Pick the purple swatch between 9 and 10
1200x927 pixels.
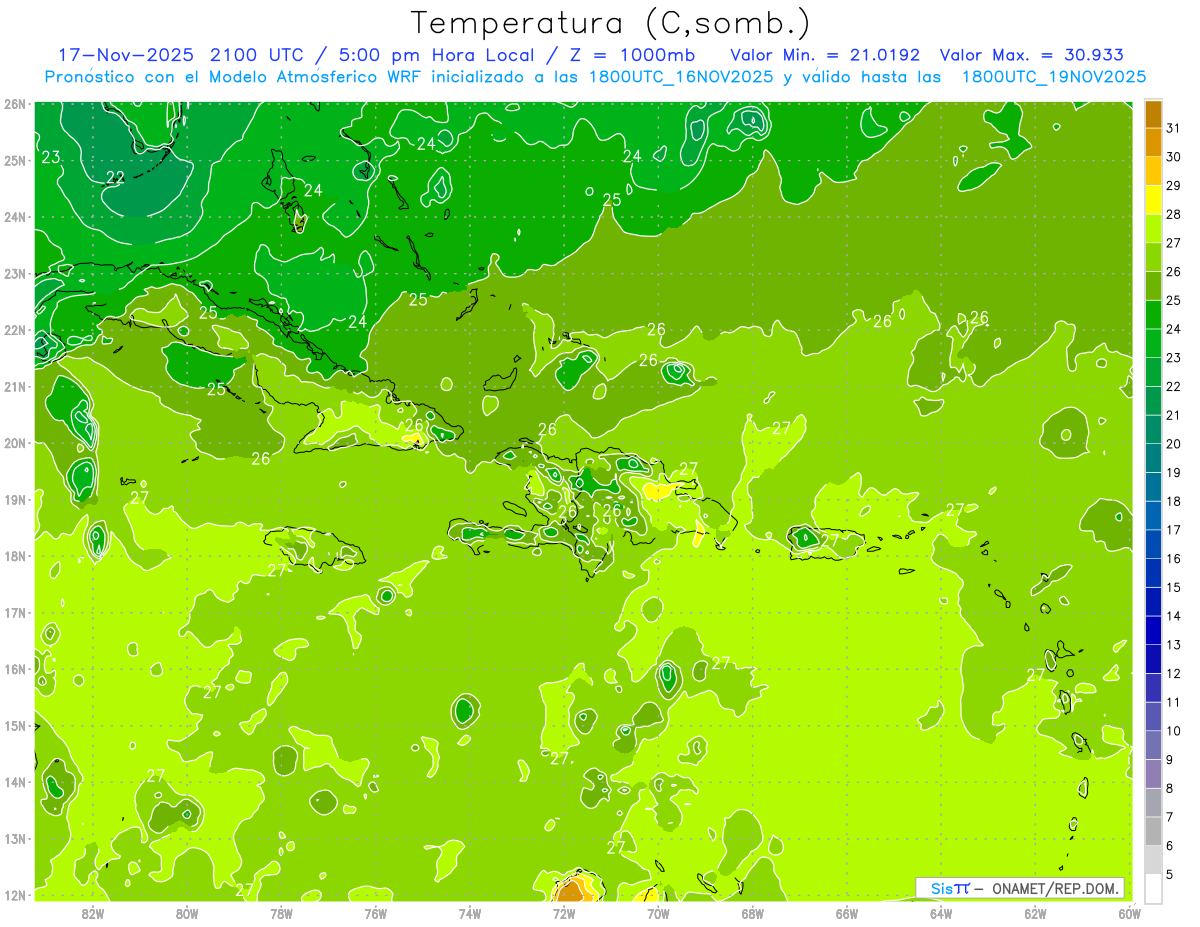tap(1153, 745)
